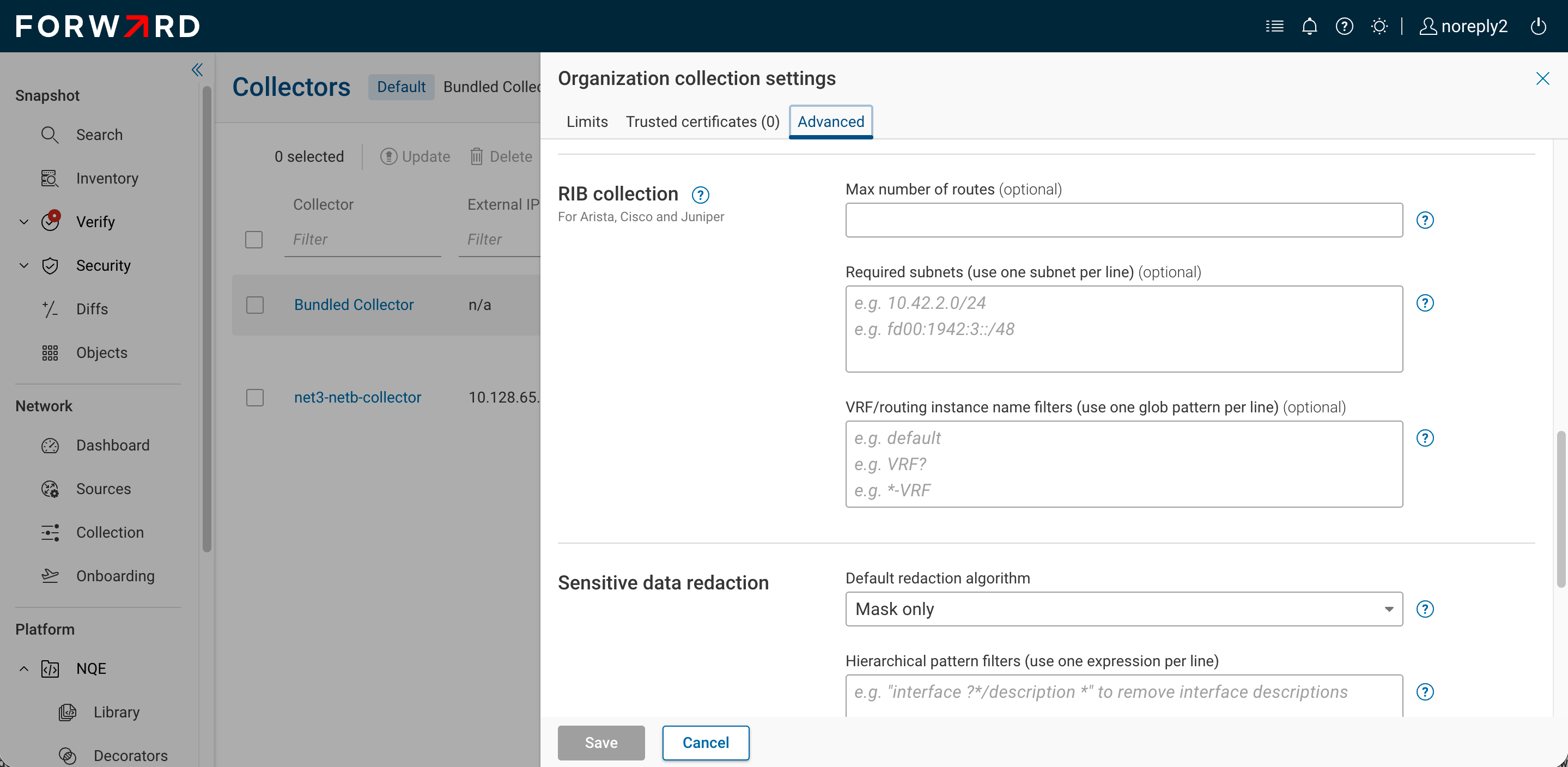Toggle the select-all collectors checkbox
1568x767 pixels.
[254, 239]
